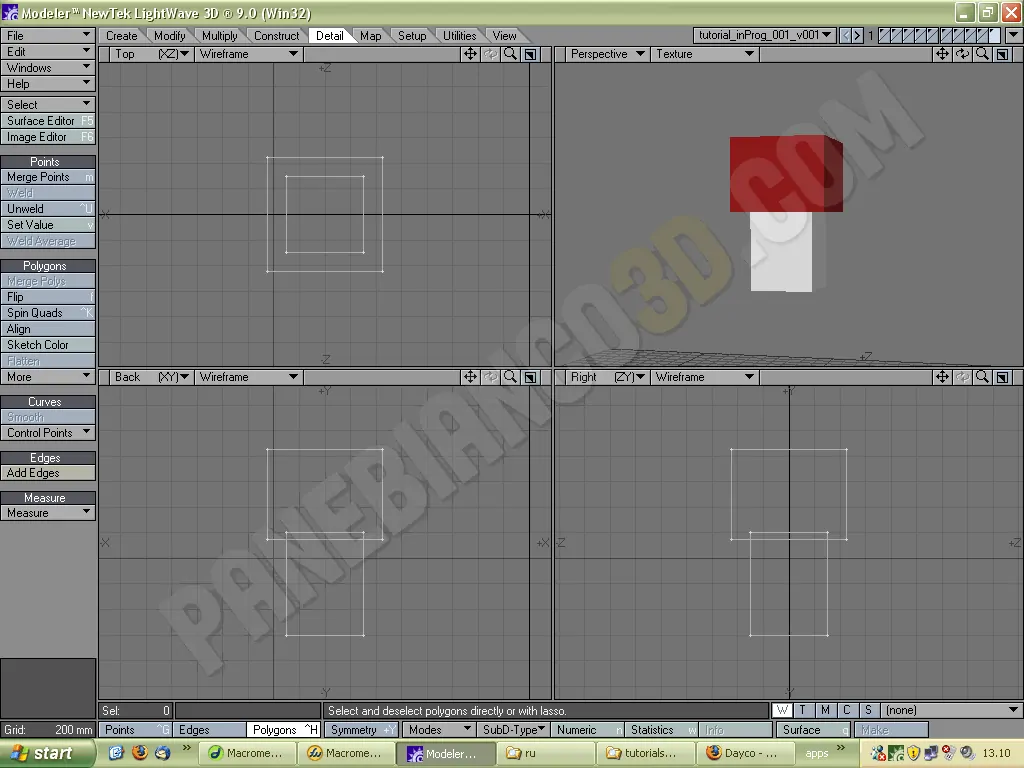The width and height of the screenshot is (1024, 768).
Task: Open the tutorial_inProg_001_v001 object dropdown
Action: pyautogui.click(x=764, y=35)
